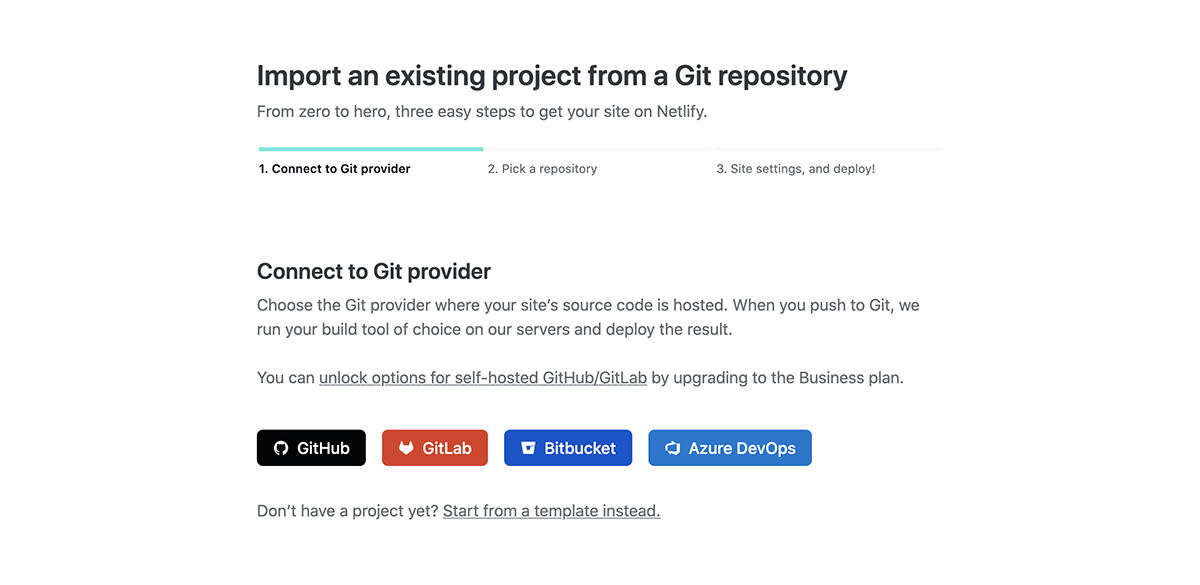1200x585 pixels.
Task: Click the grey progress bar above step three
Action: tap(828, 149)
